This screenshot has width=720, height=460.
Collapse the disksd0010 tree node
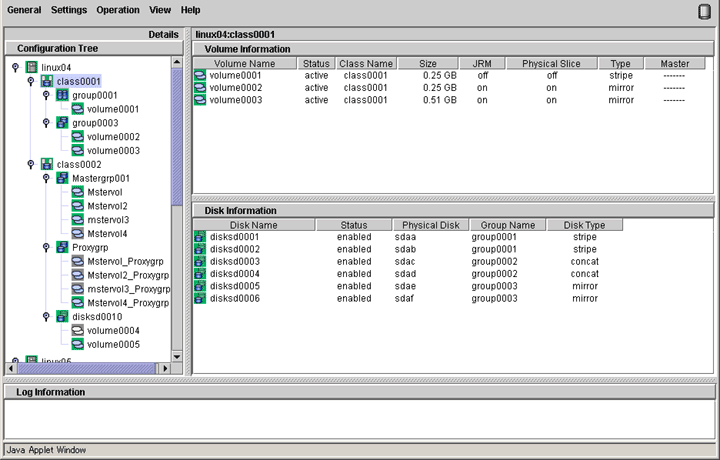tap(46, 316)
